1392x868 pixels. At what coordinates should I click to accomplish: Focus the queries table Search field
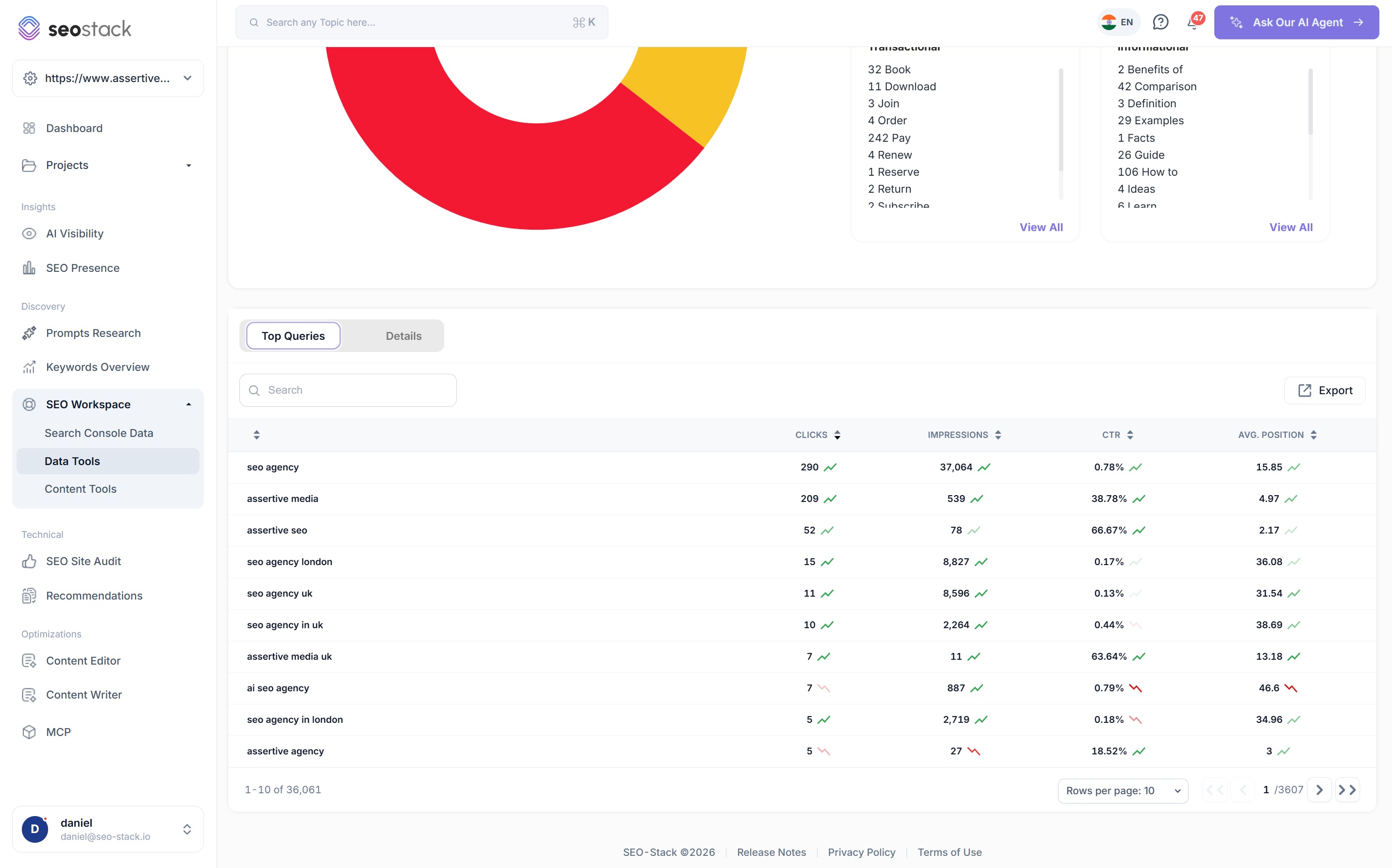348,390
